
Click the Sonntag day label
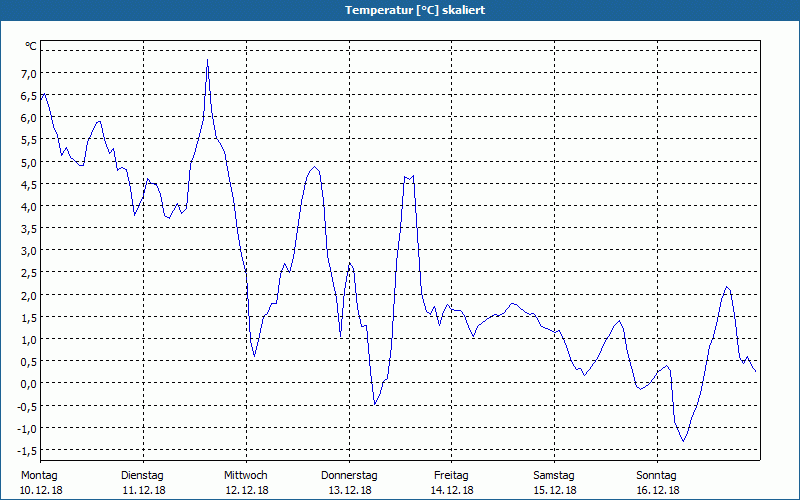pos(657,475)
